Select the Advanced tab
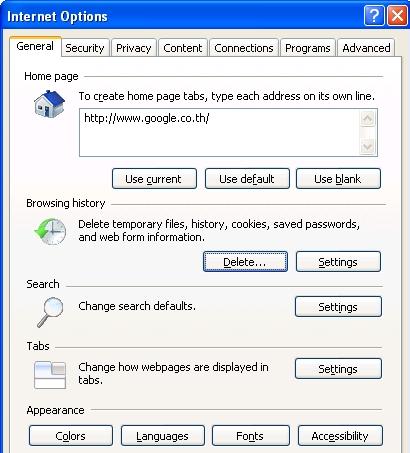Screen dimensions: 410x453 pyautogui.click(x=366, y=48)
